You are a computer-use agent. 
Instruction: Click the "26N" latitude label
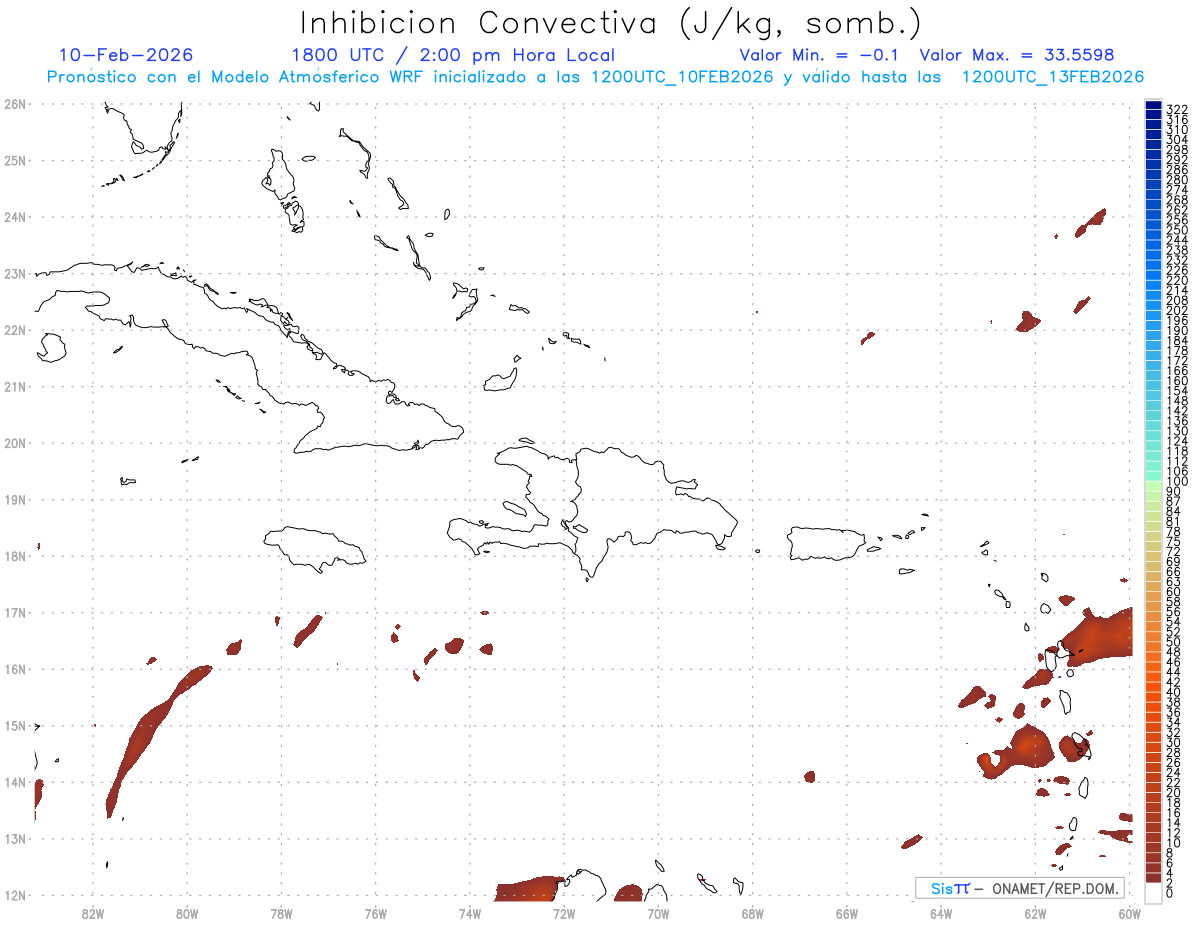click(14, 104)
